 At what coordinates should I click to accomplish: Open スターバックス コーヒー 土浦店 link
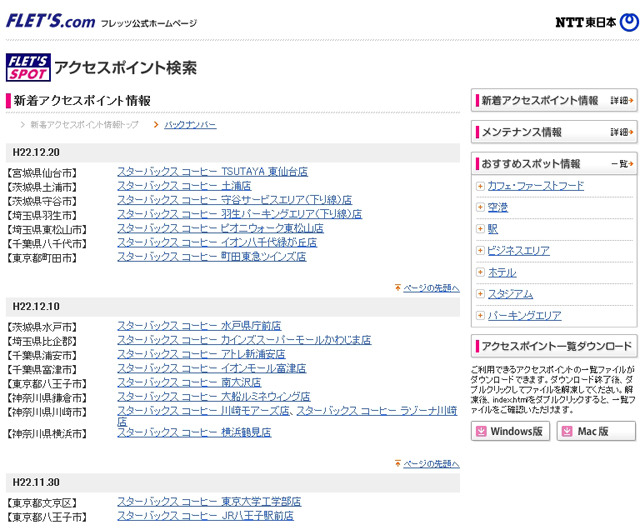pyautogui.click(x=184, y=186)
